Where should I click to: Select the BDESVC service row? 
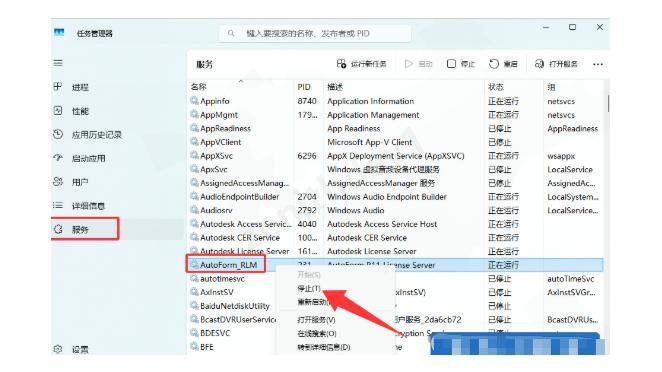[232, 333]
